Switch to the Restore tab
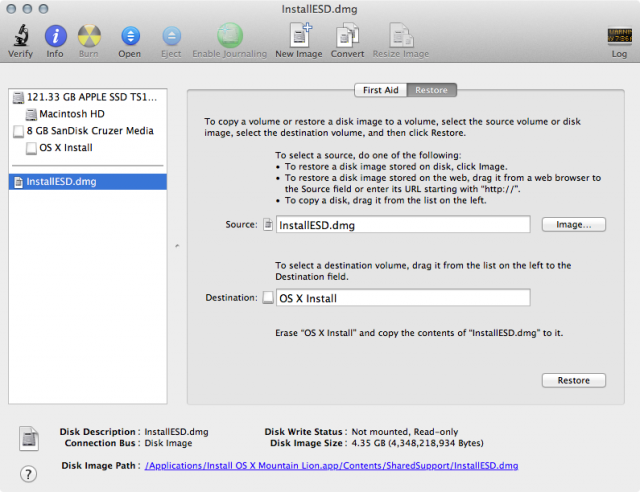 pos(431,90)
